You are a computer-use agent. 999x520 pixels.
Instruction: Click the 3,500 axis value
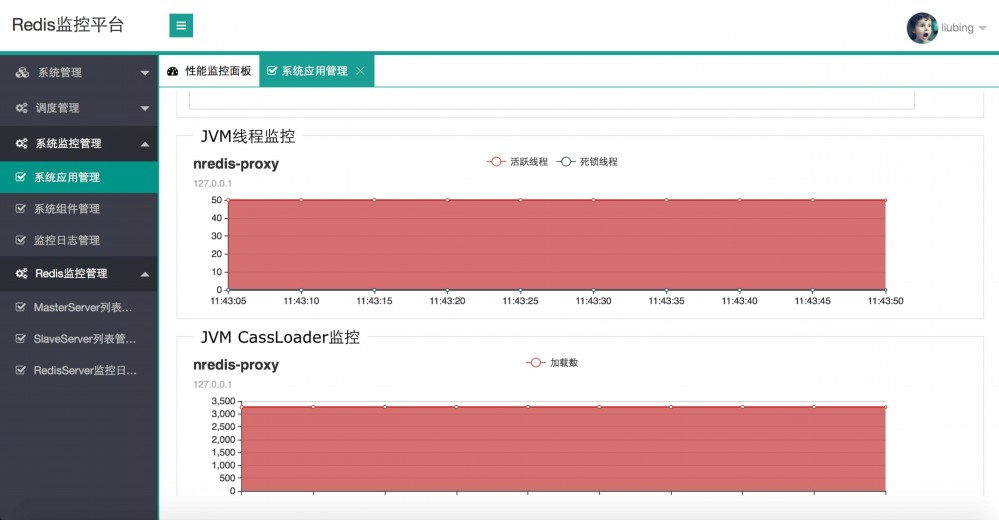[x=224, y=401]
